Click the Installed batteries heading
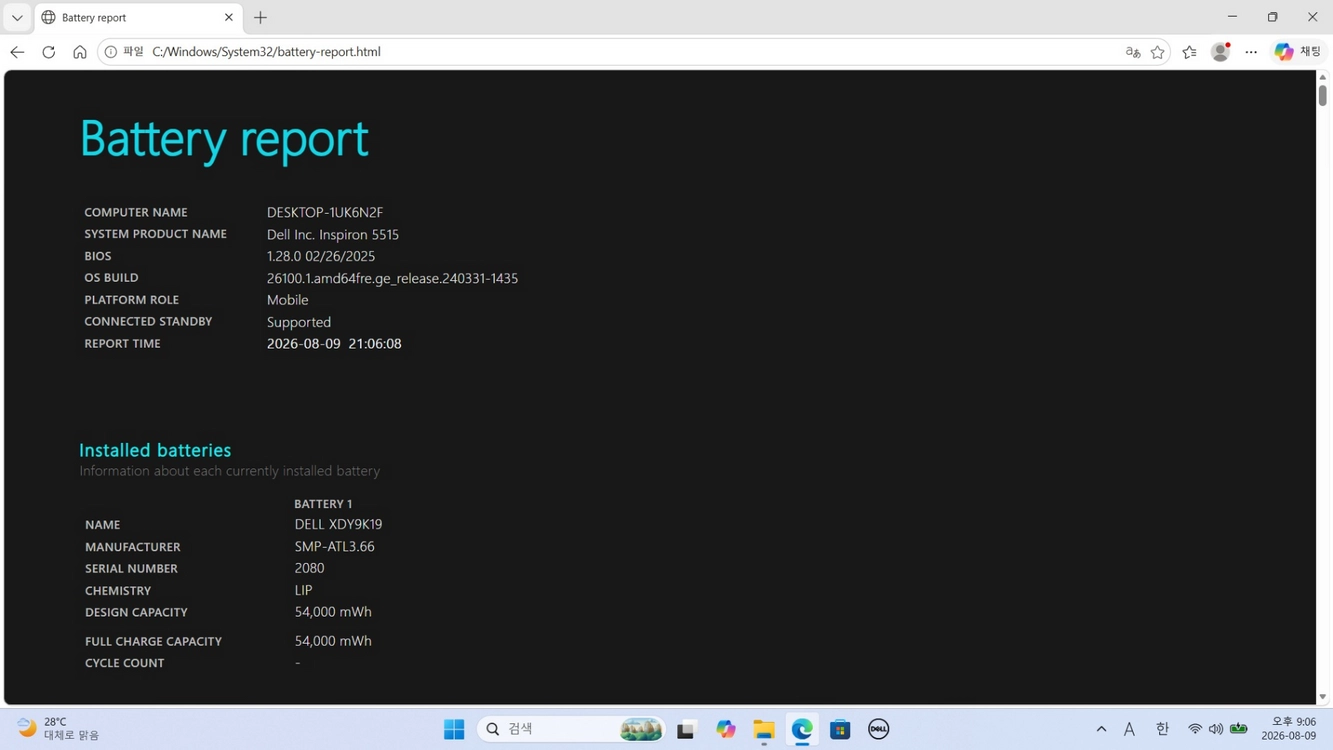The image size is (1333, 750). click(x=155, y=450)
